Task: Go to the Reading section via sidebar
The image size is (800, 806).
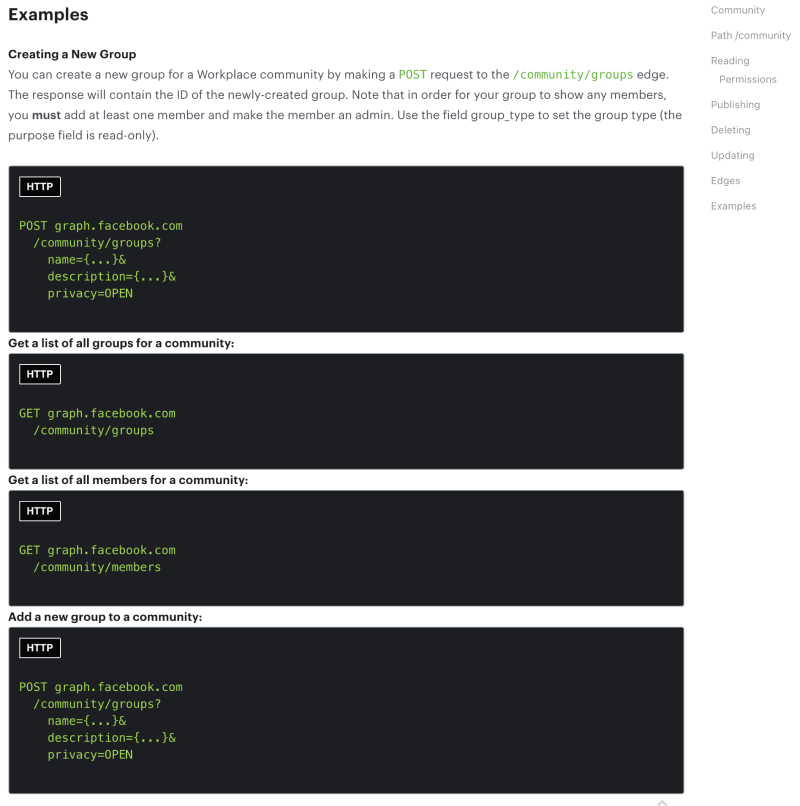Action: 730,60
